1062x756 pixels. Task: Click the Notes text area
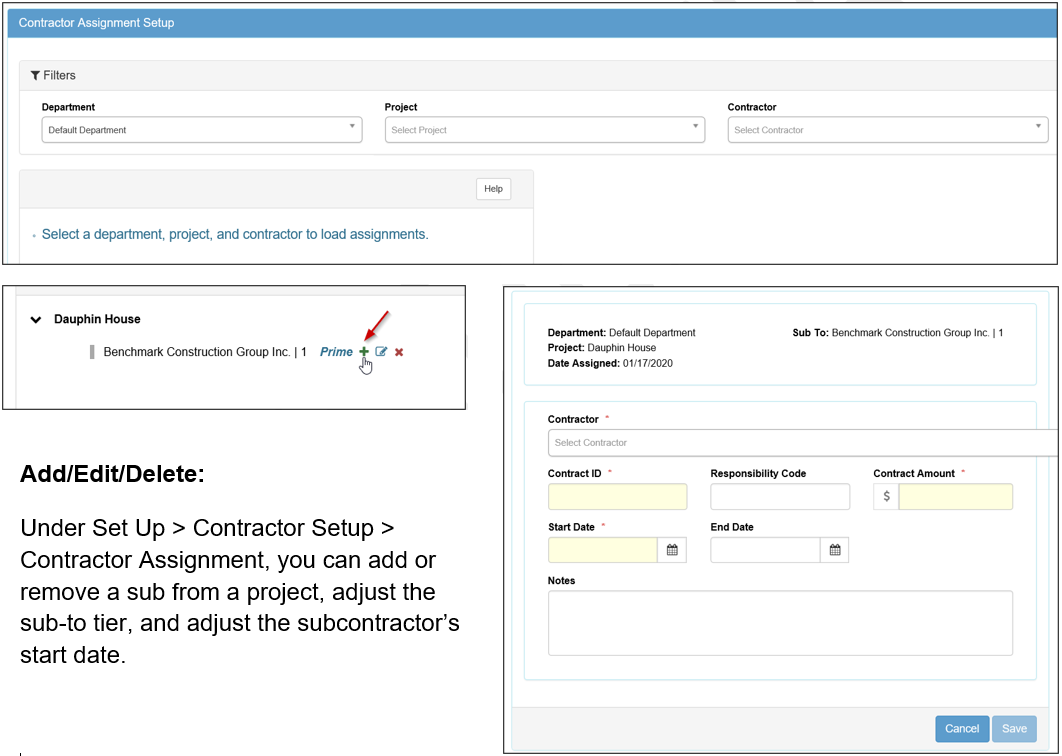point(780,623)
